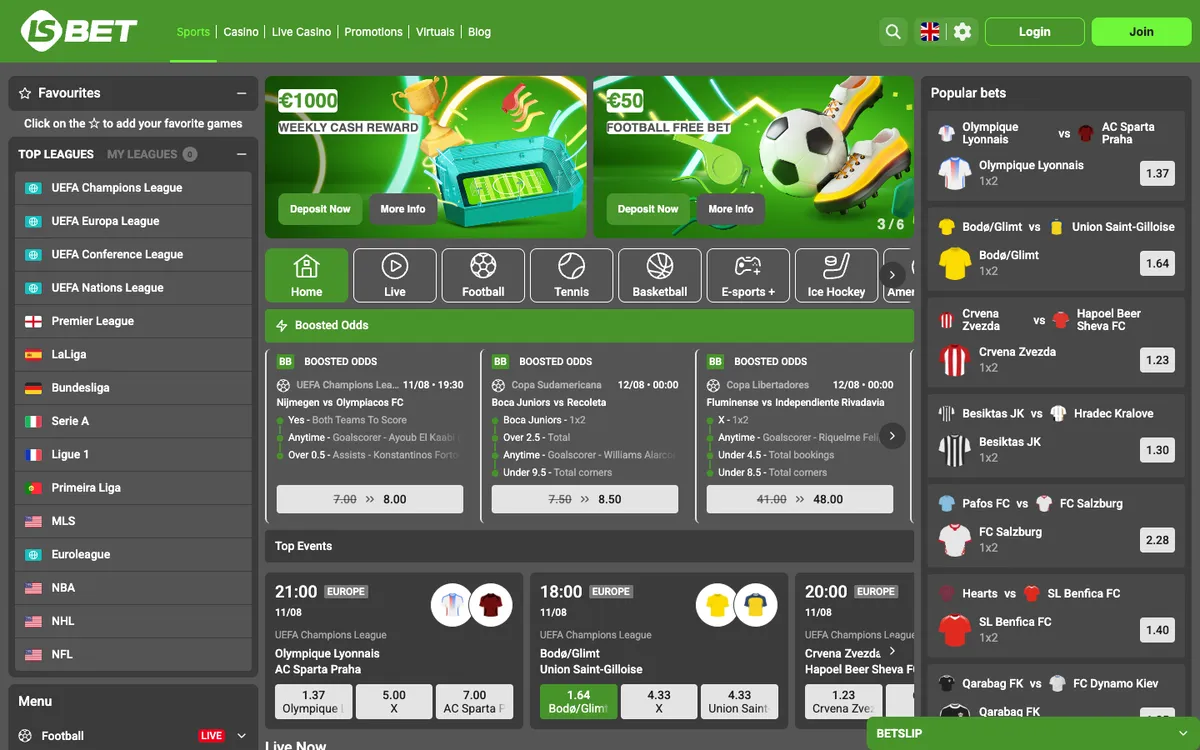
Task: Click Deposit Now on cash reward banner
Action: click(320, 209)
